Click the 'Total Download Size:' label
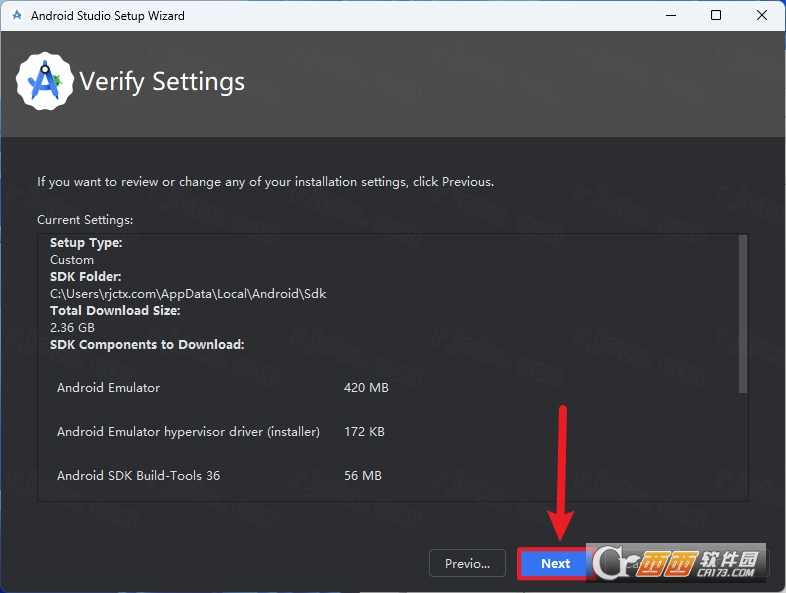The height and width of the screenshot is (593, 786). 115,311
